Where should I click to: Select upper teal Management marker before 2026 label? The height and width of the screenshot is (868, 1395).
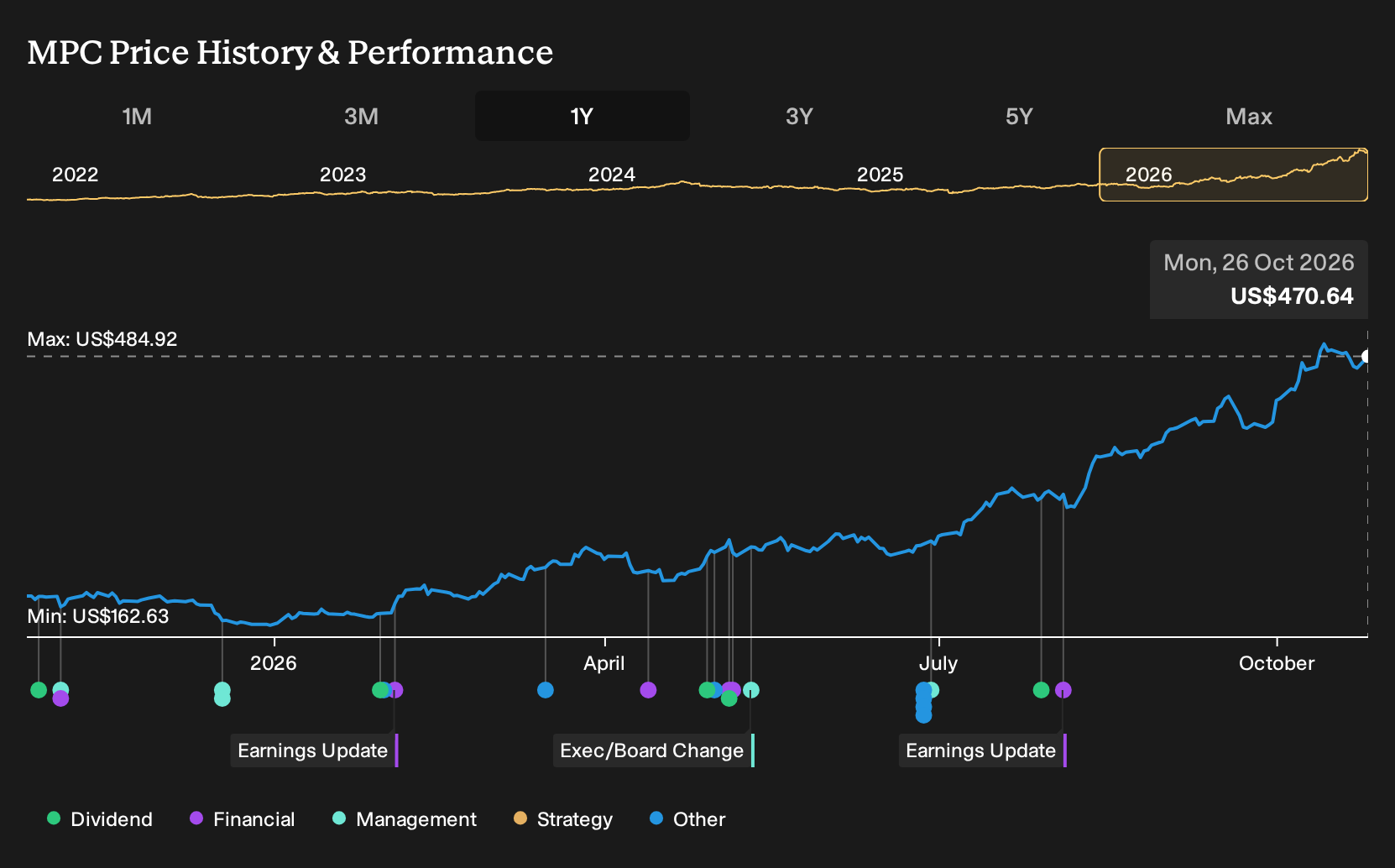pos(222,689)
